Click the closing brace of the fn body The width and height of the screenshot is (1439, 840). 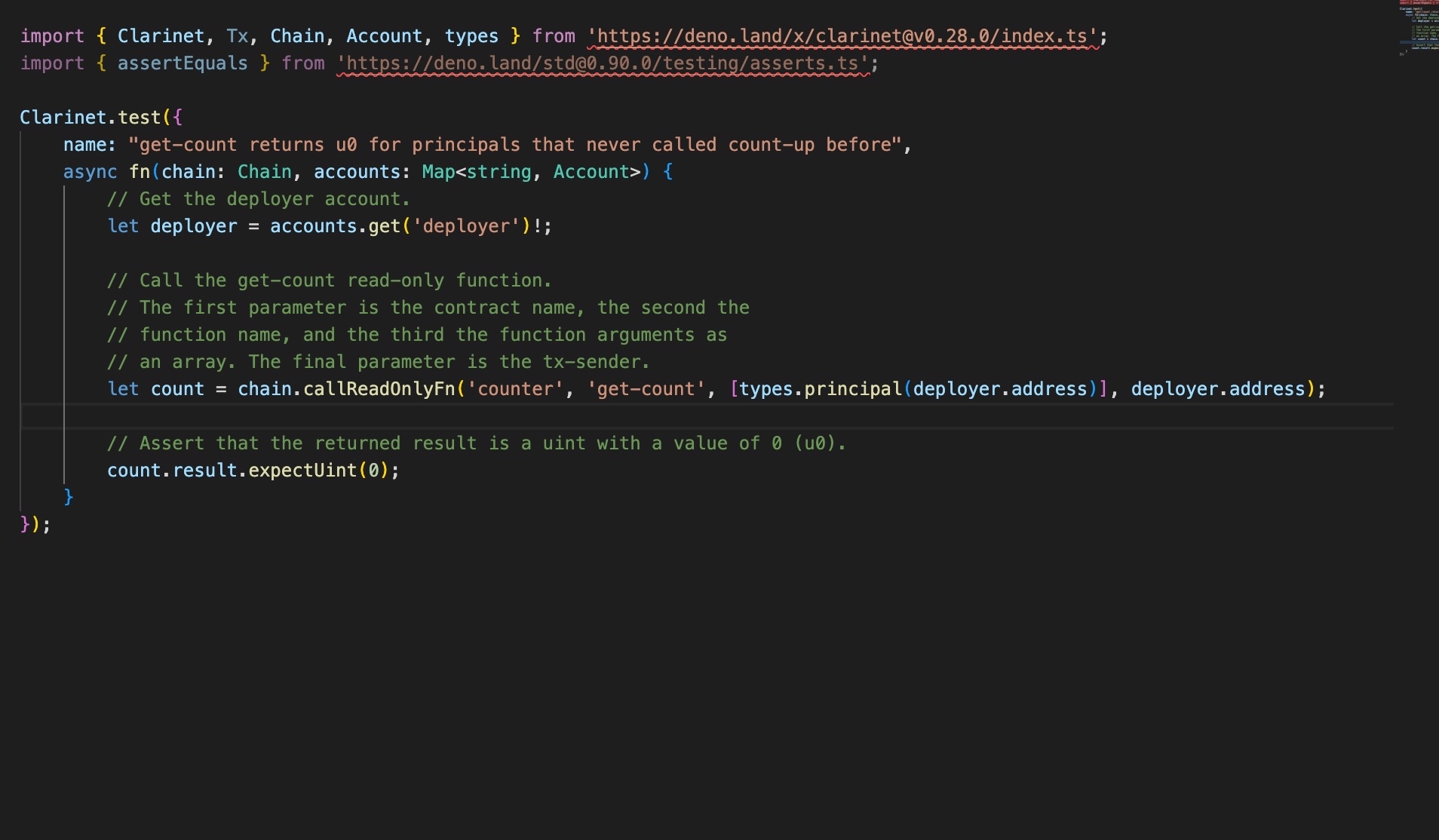point(69,498)
